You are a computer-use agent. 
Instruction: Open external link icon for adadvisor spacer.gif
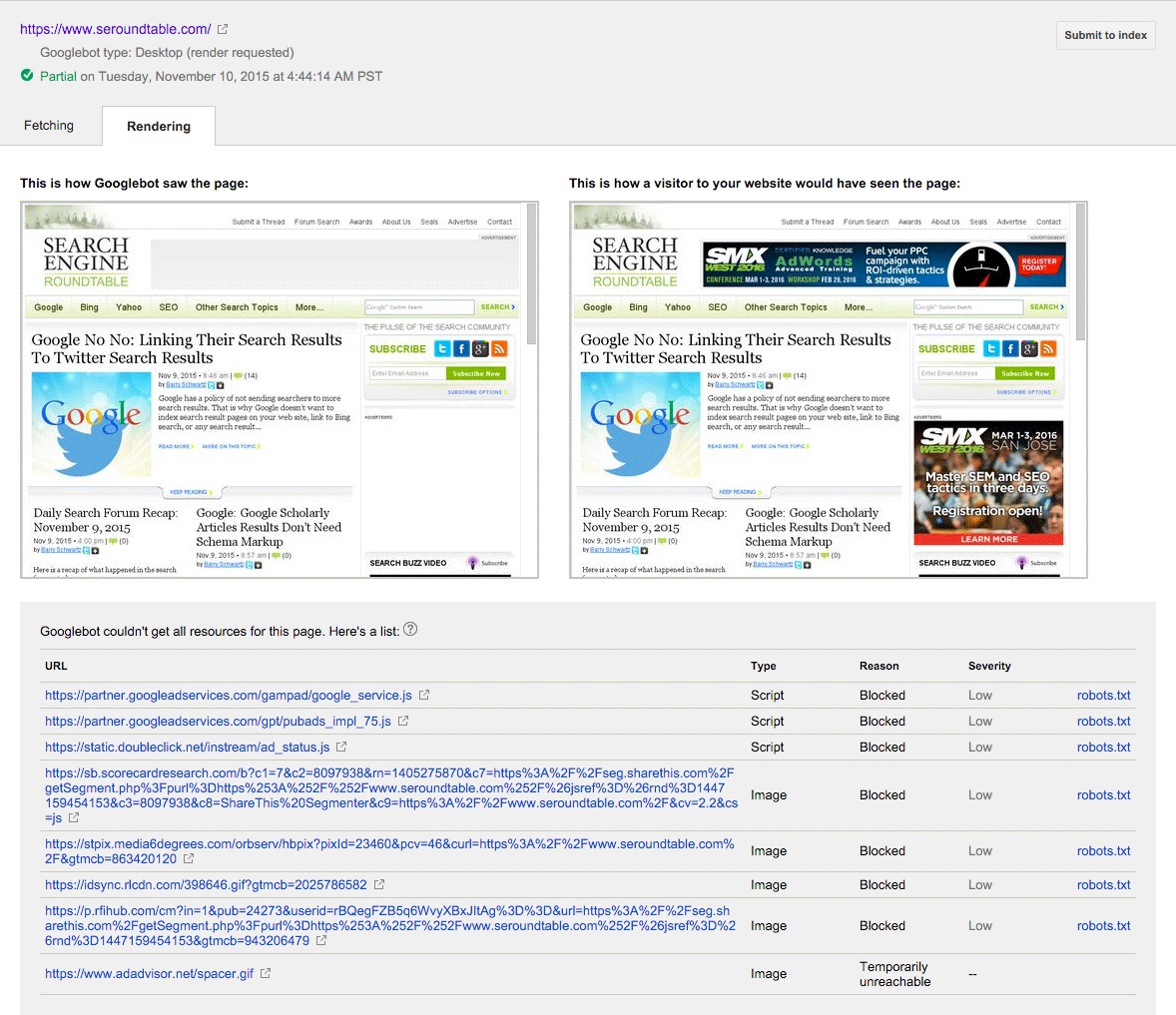(x=266, y=973)
